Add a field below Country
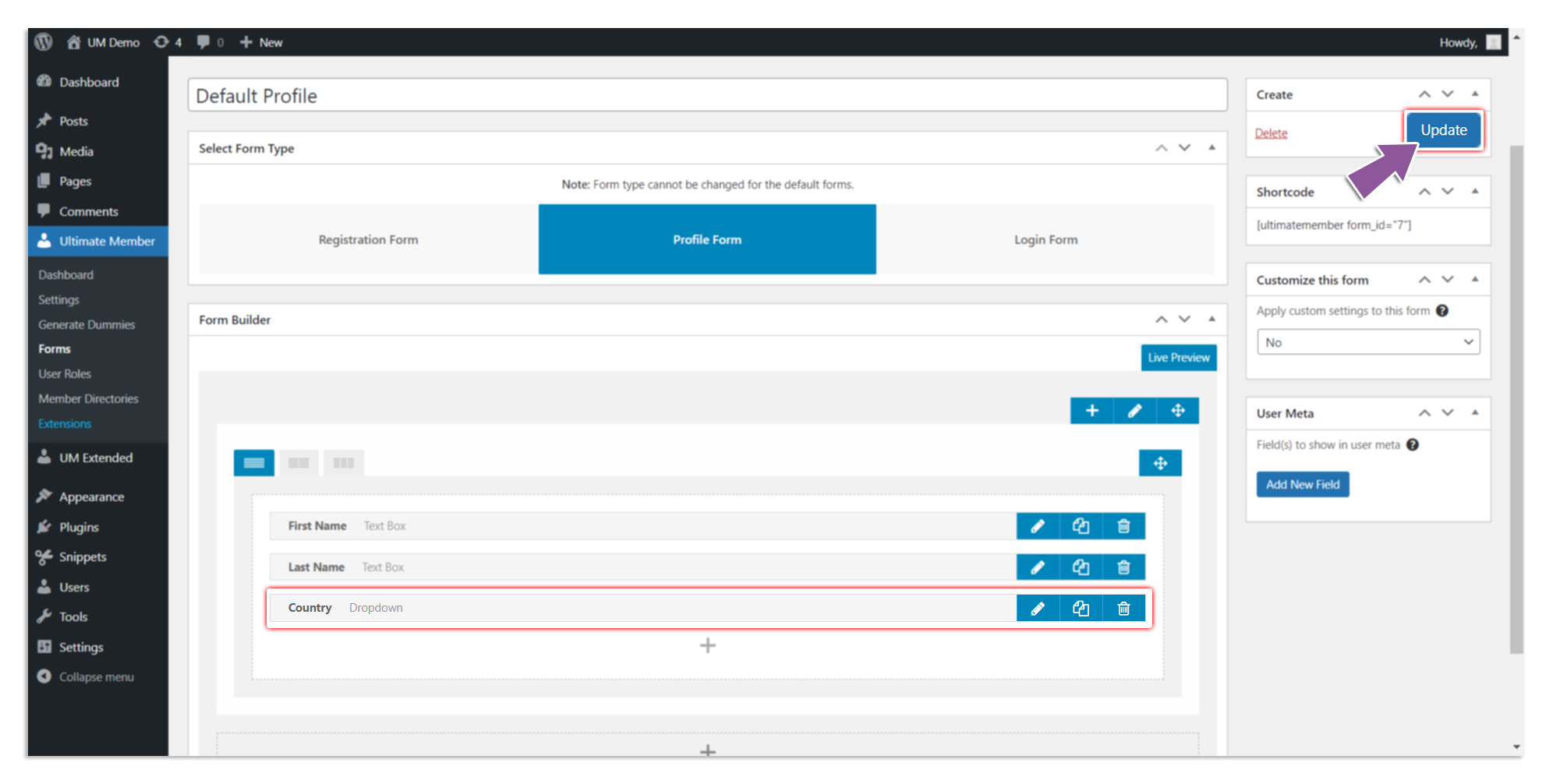This screenshot has height=784, width=1553. tap(707, 645)
